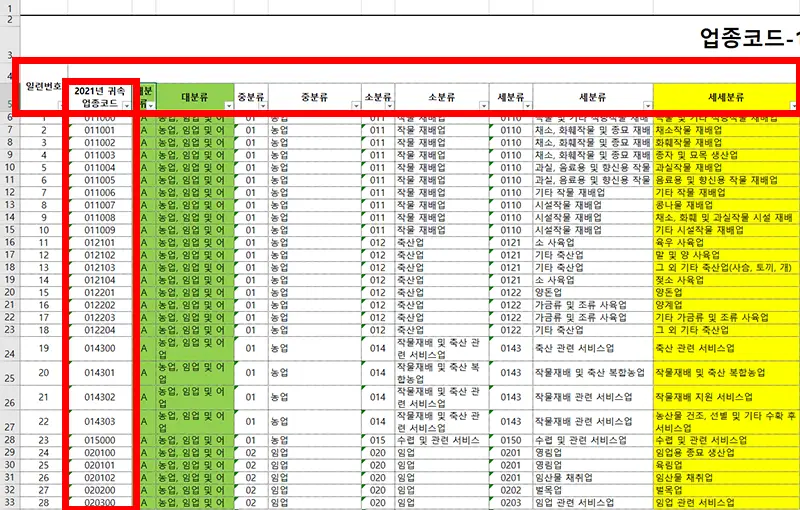
Task: Select row header 24
Action: click(x=10, y=349)
